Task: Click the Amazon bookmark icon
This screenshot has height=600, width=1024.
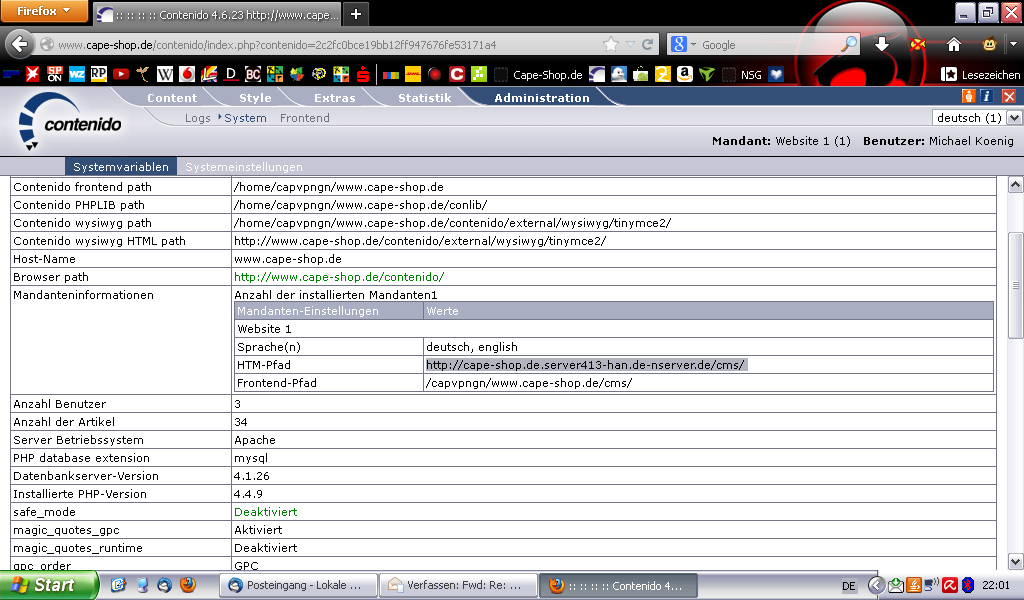Action: coord(684,74)
